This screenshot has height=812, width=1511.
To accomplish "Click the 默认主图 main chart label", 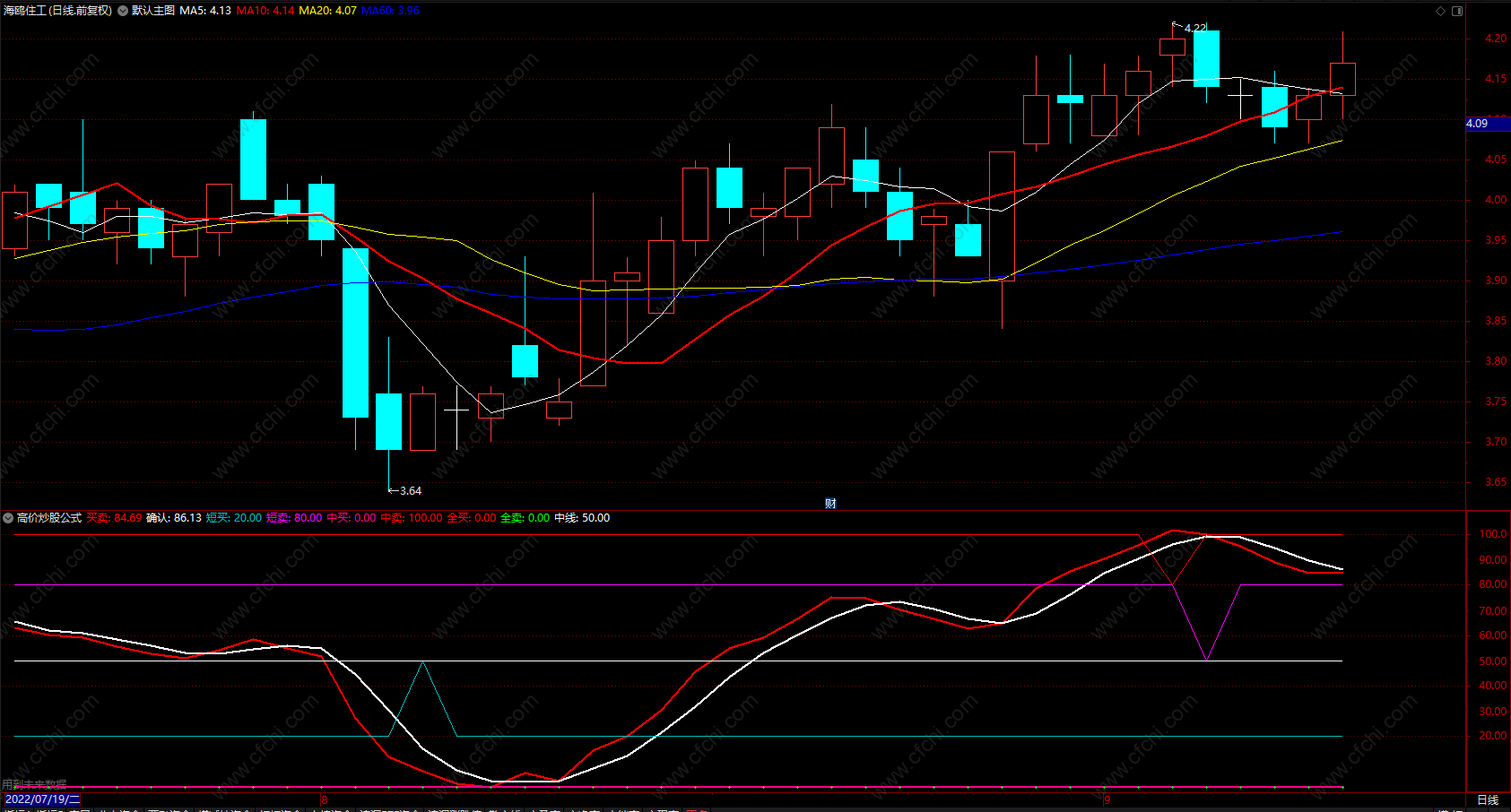I will [x=153, y=11].
